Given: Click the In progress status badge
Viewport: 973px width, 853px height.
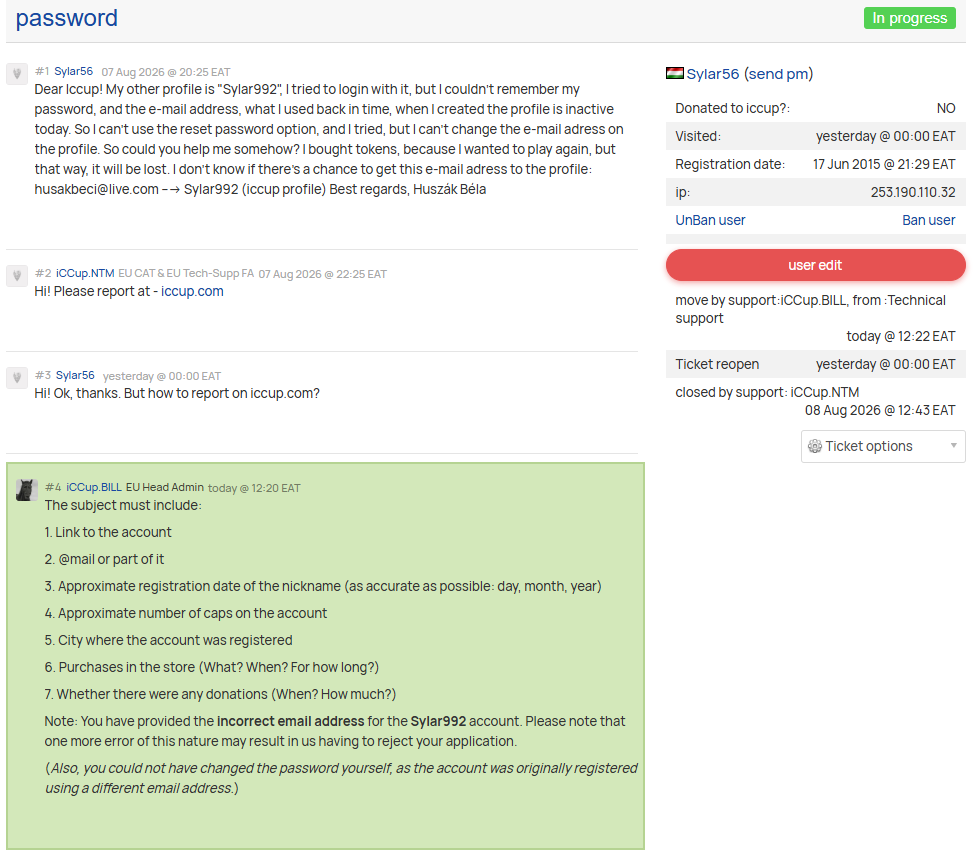Looking at the screenshot, I should tap(910, 18).
